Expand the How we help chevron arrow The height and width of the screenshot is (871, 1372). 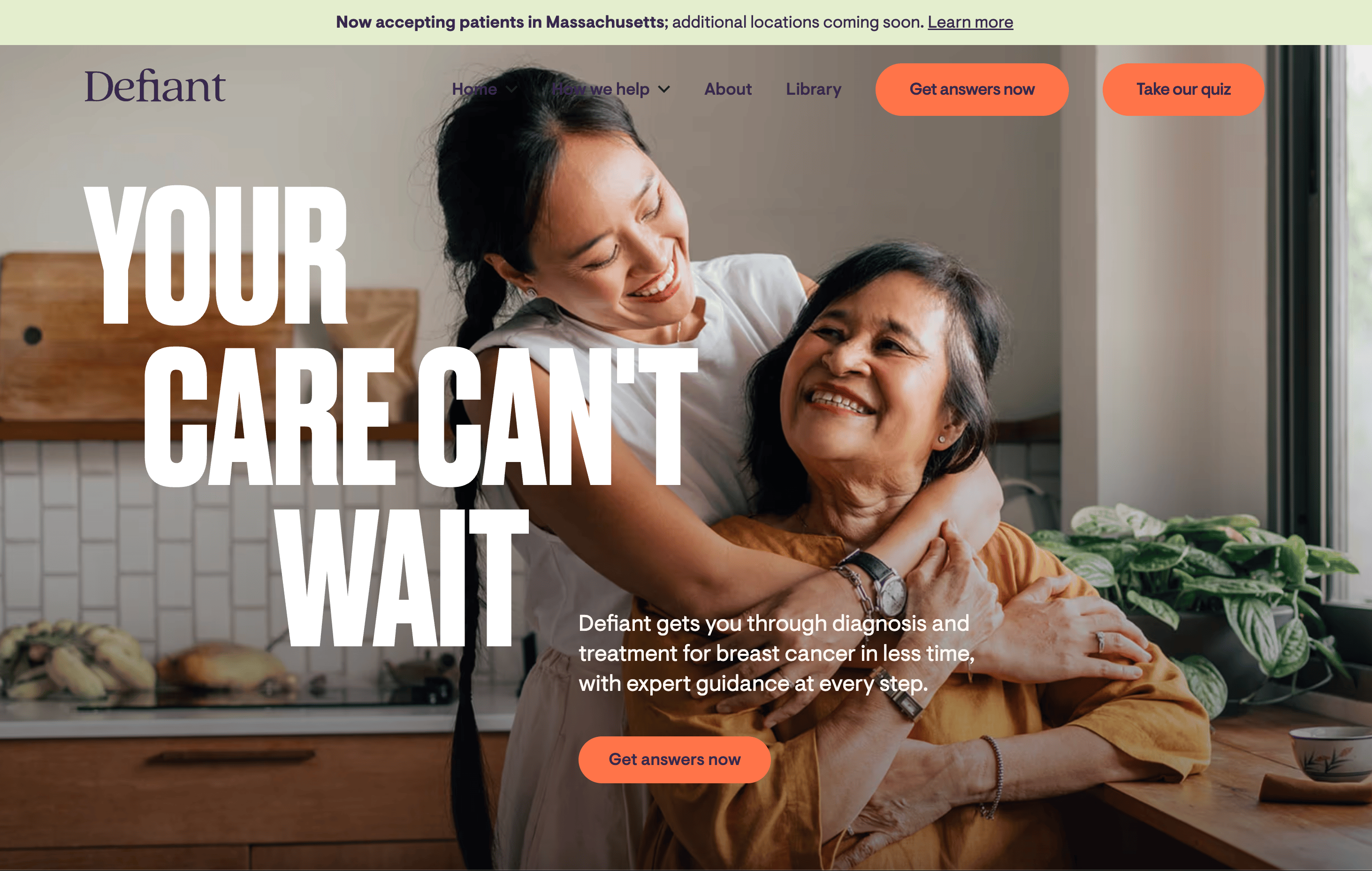pyautogui.click(x=664, y=90)
